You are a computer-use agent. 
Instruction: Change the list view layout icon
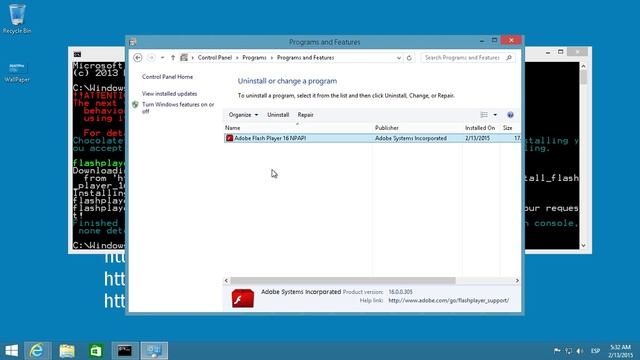click(484, 115)
